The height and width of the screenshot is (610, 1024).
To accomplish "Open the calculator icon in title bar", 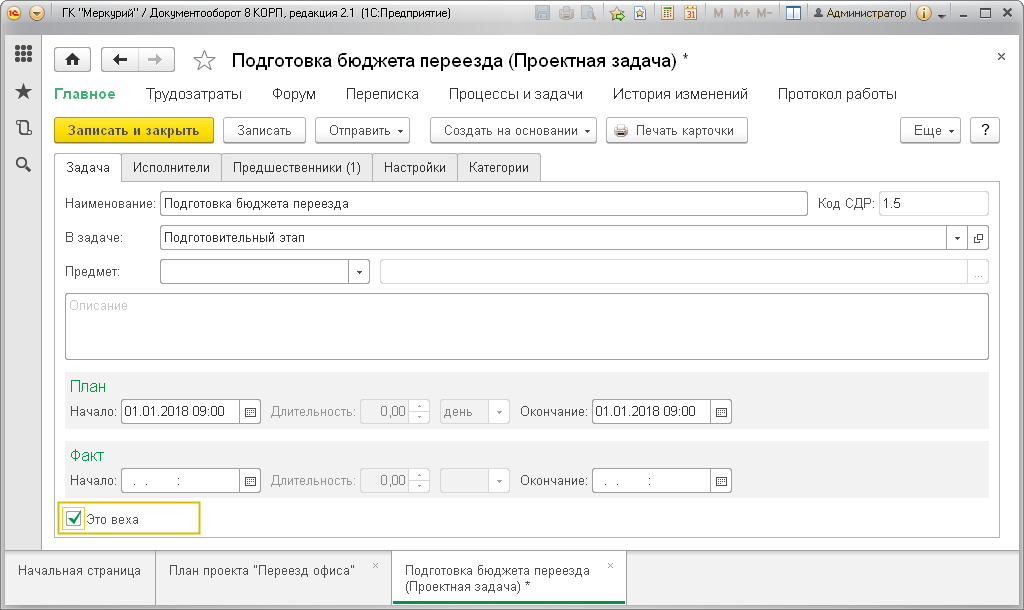I will 667,13.
